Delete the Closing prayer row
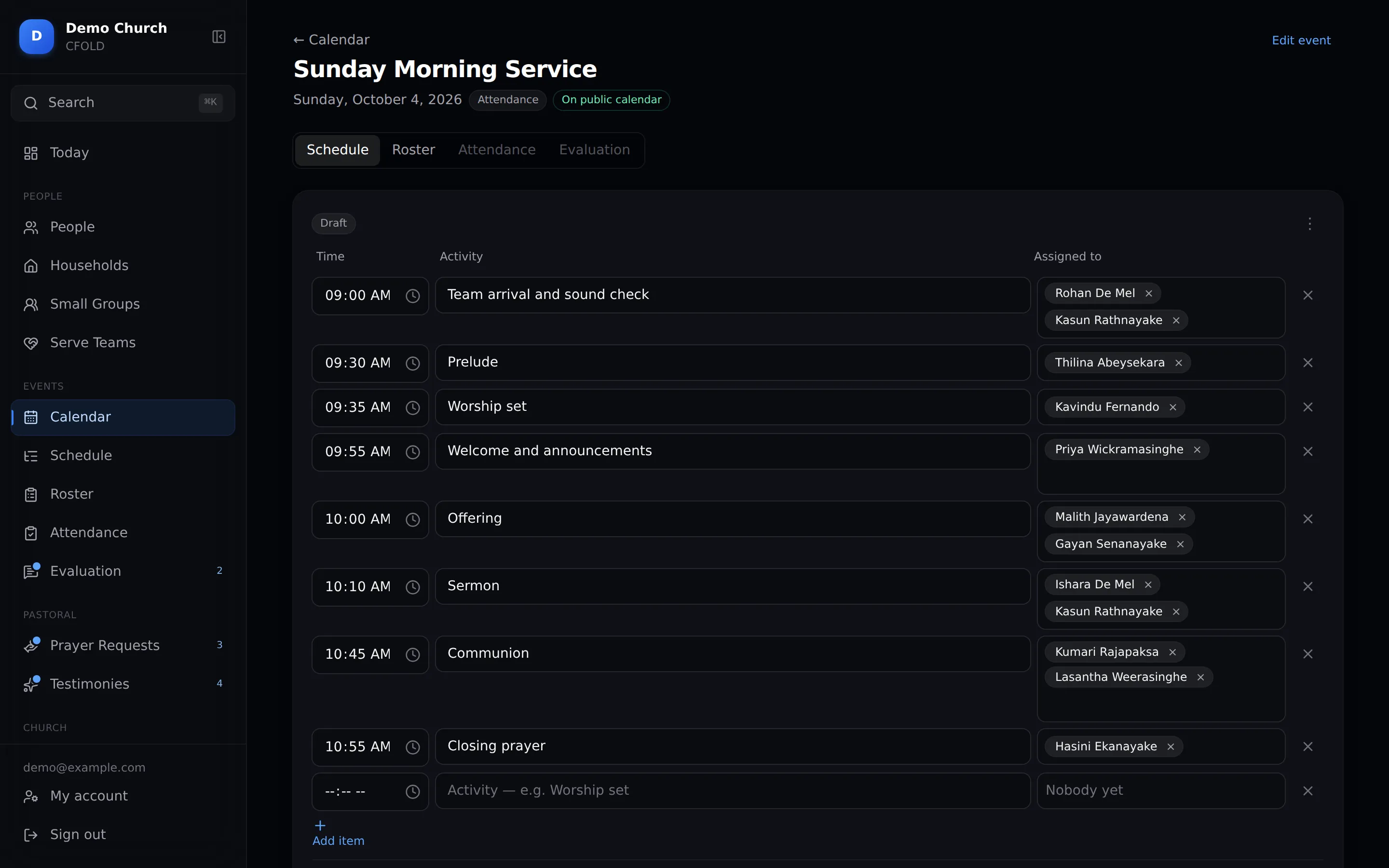This screenshot has width=1389, height=868. 1307,746
